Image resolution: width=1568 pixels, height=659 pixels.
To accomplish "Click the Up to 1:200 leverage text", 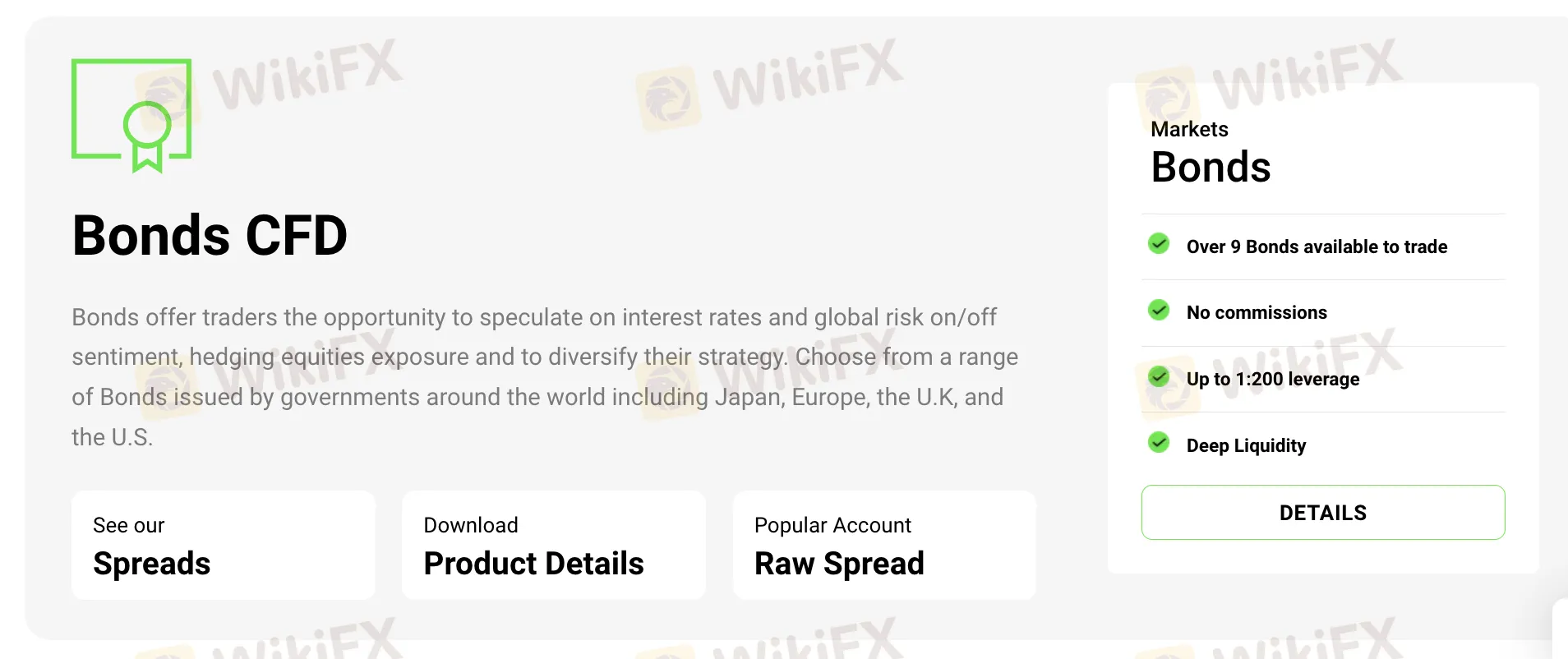I will (1273, 379).
